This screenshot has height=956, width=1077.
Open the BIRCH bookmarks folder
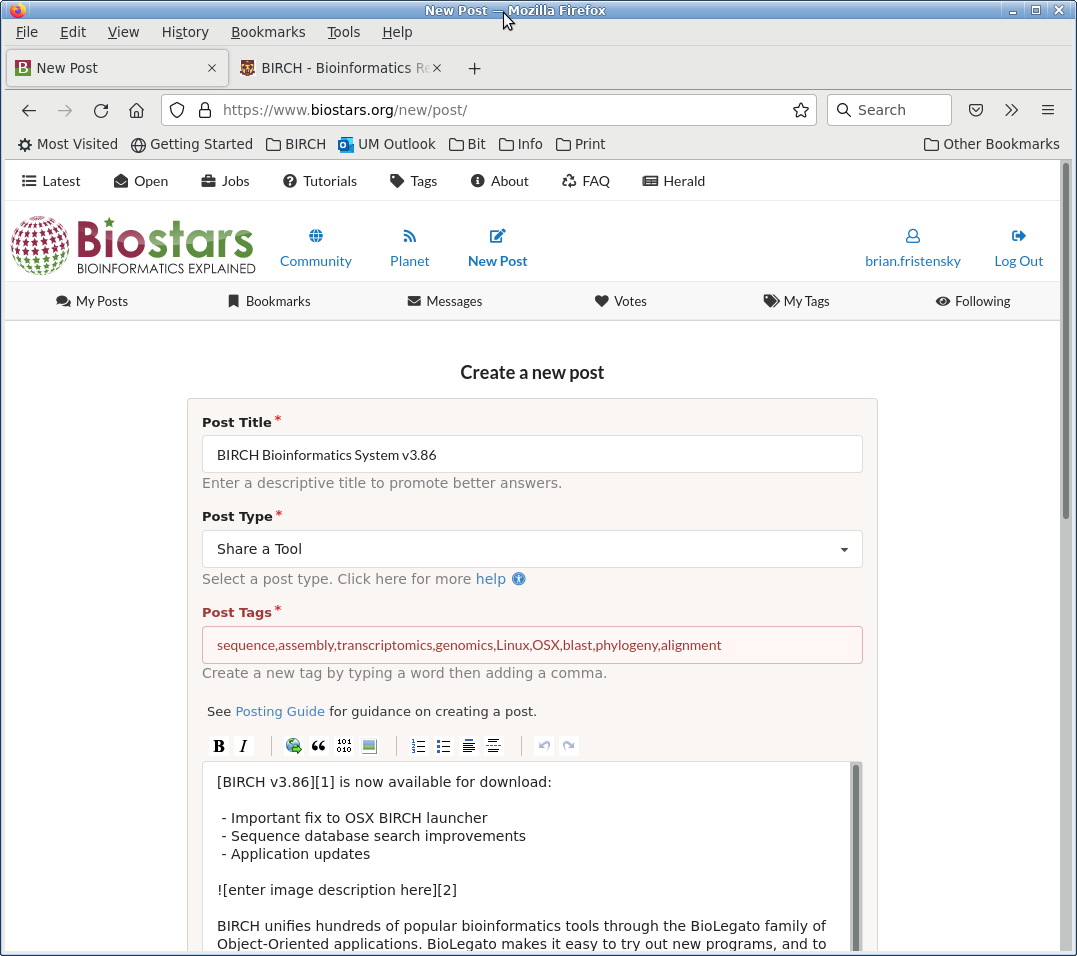(296, 144)
